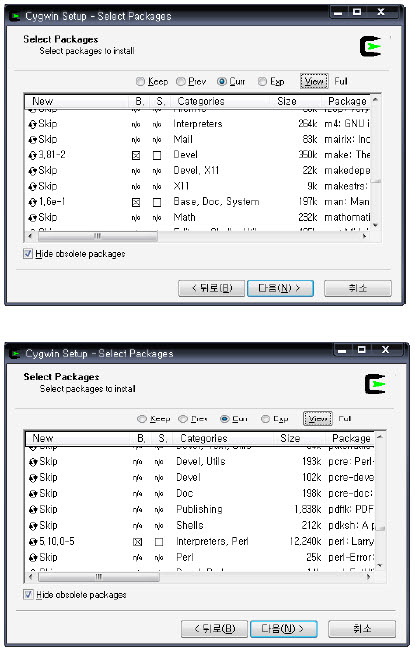Click the 다음(N) next button in lower window
The image size is (415, 654).
click(283, 629)
